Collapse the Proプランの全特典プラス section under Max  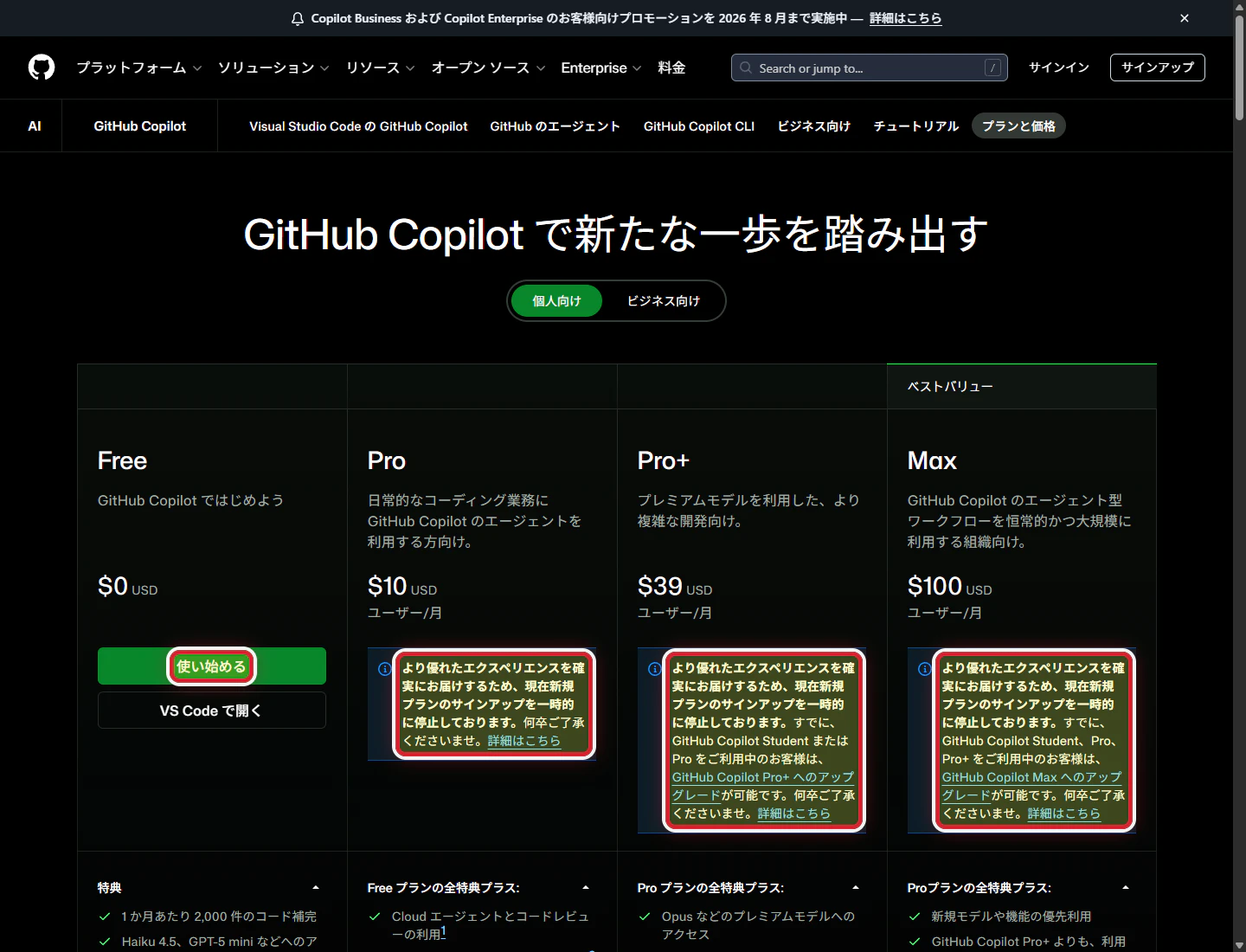(x=1126, y=888)
